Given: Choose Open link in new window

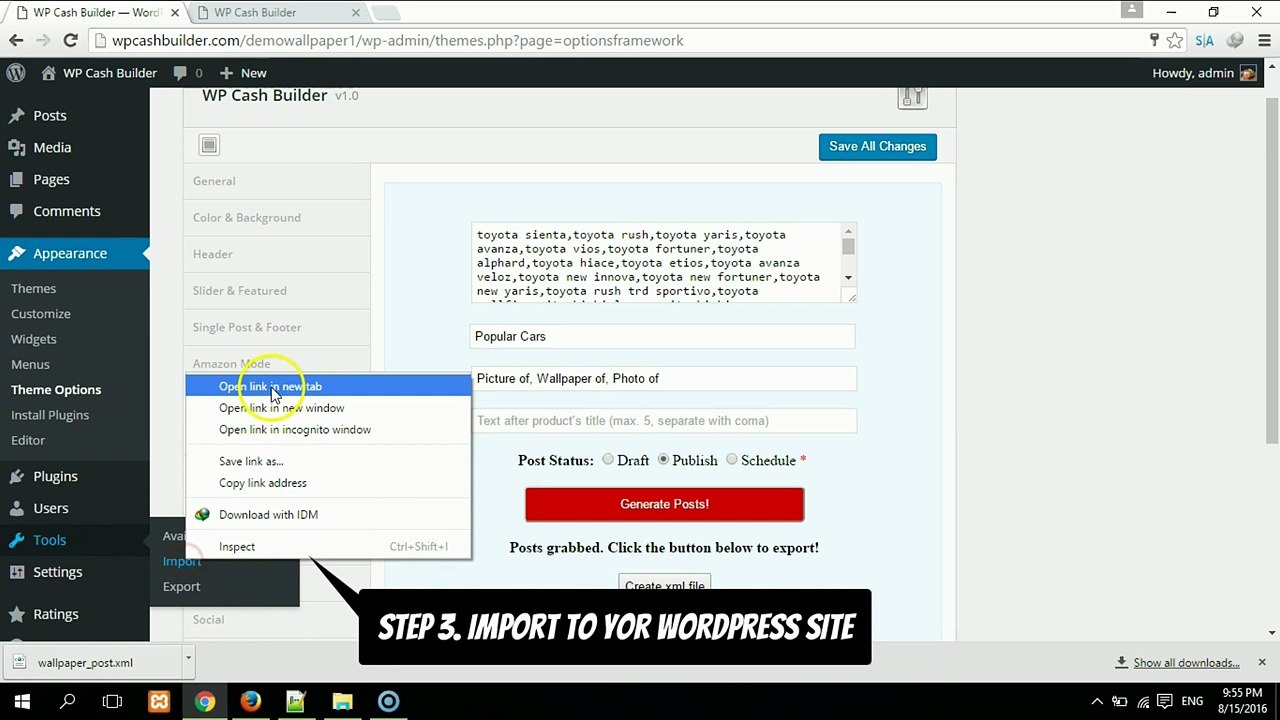Looking at the screenshot, I should click(328, 408).
